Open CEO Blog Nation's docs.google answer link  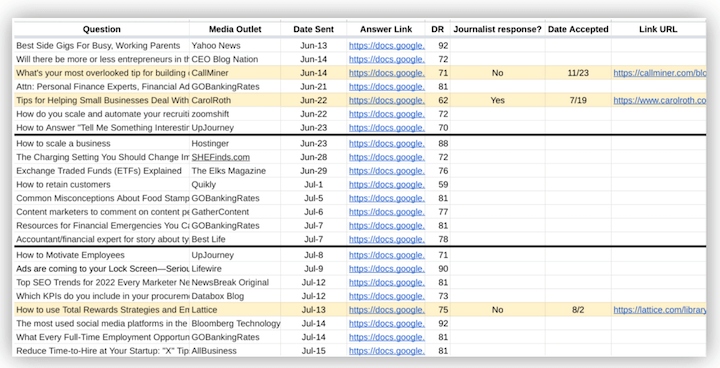pos(387,59)
